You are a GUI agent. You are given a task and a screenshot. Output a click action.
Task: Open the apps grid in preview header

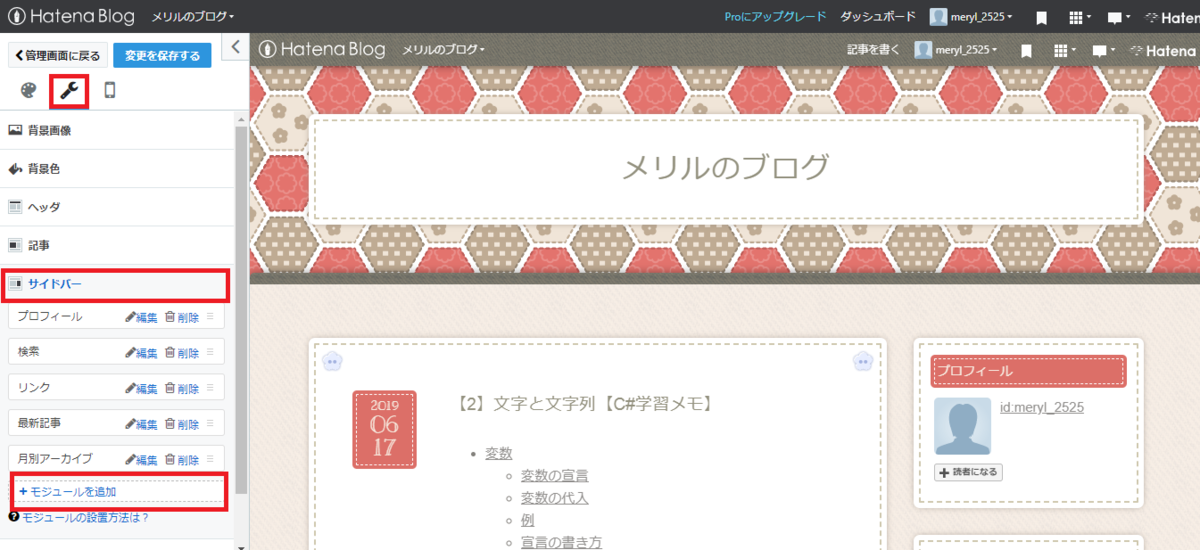pos(1064,50)
